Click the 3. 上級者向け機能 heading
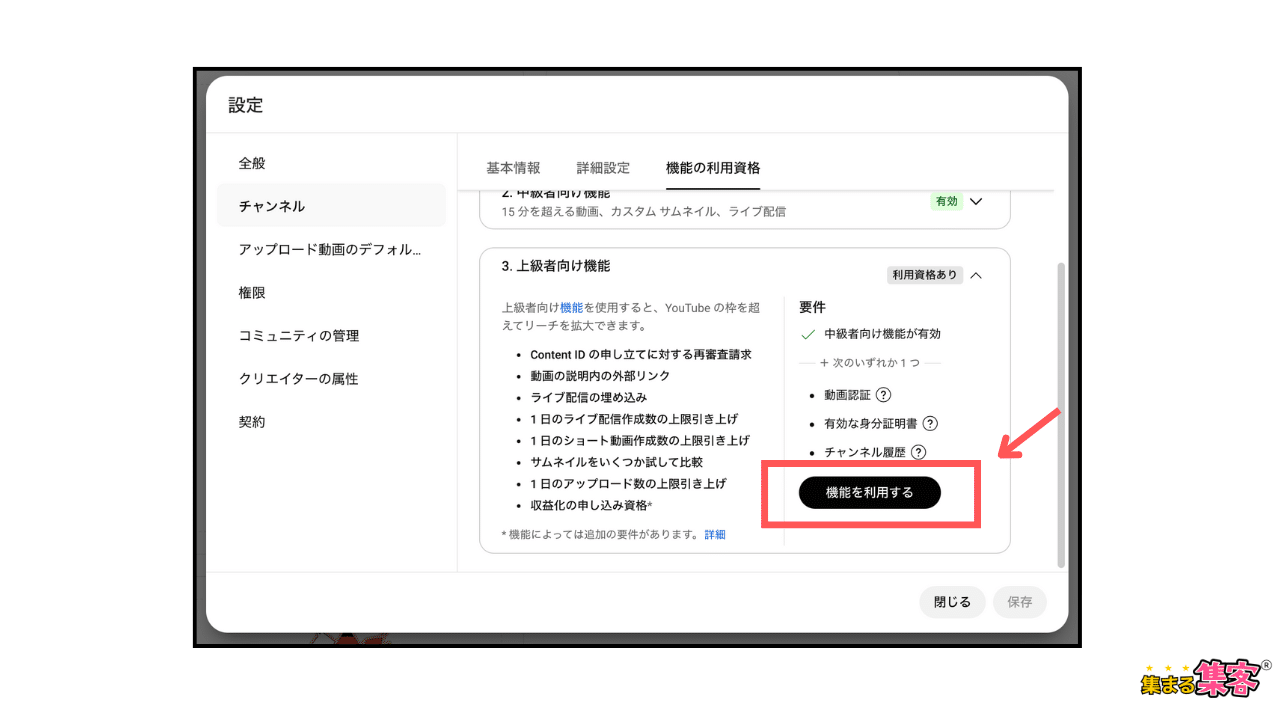Viewport: 1280px width, 720px height. point(556,266)
